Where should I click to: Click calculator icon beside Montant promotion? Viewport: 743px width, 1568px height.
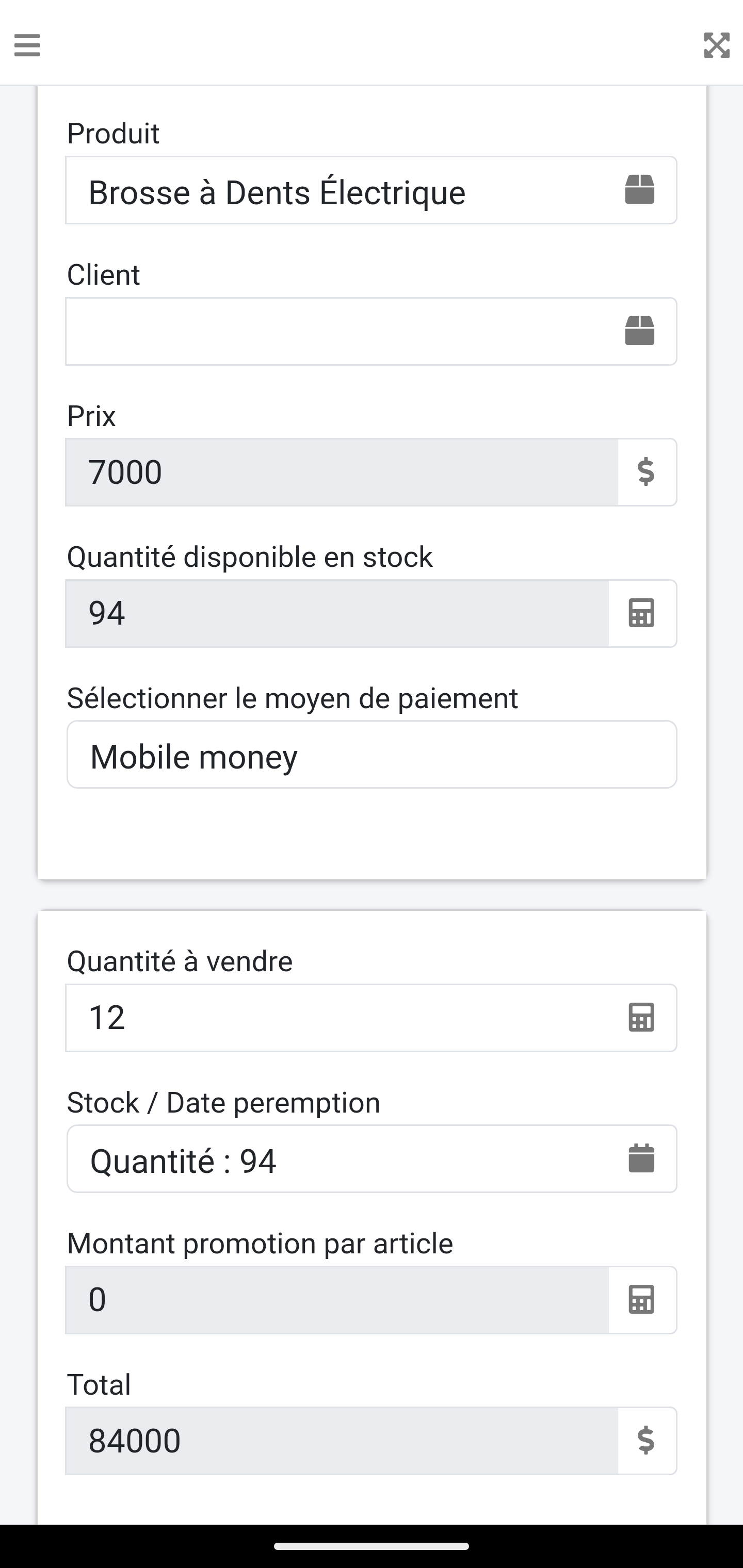(x=641, y=1300)
